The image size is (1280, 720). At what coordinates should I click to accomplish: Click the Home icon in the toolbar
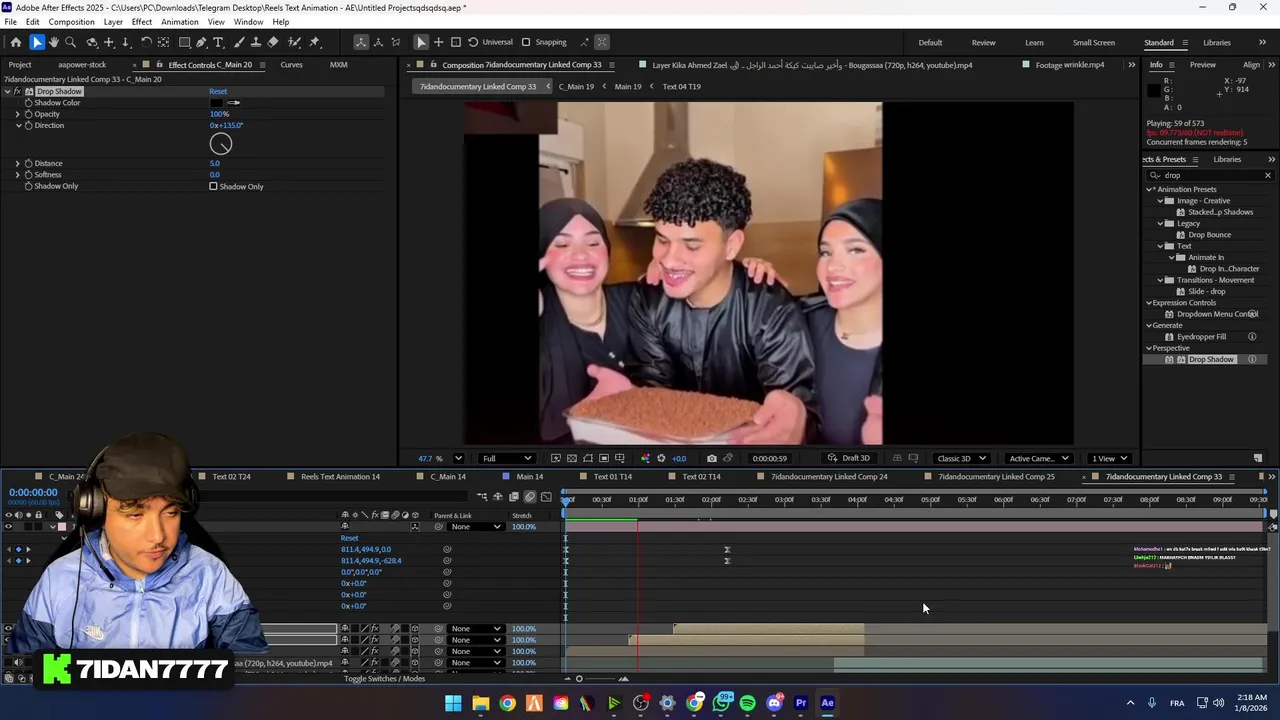click(16, 42)
